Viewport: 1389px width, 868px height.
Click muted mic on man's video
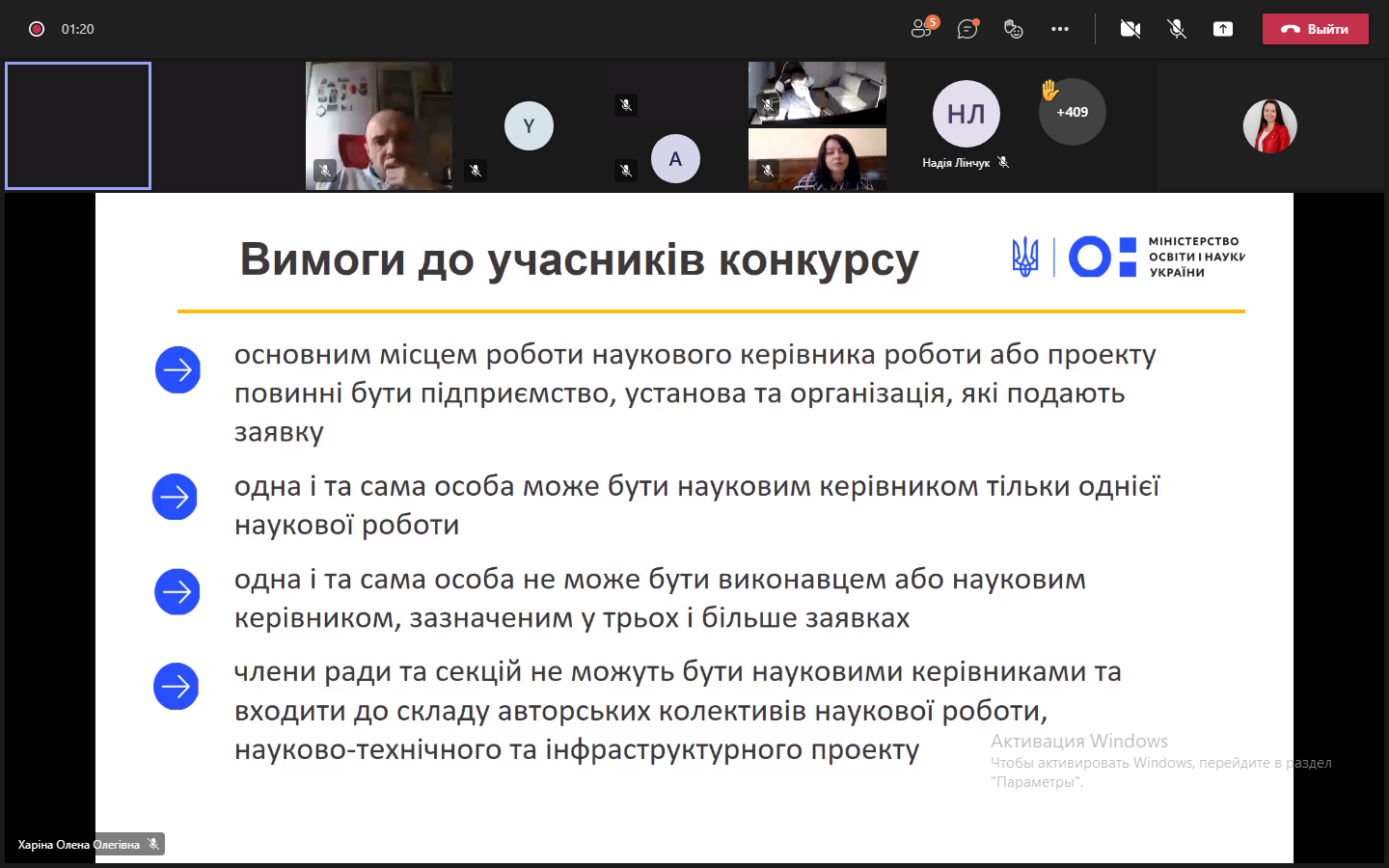tap(325, 171)
